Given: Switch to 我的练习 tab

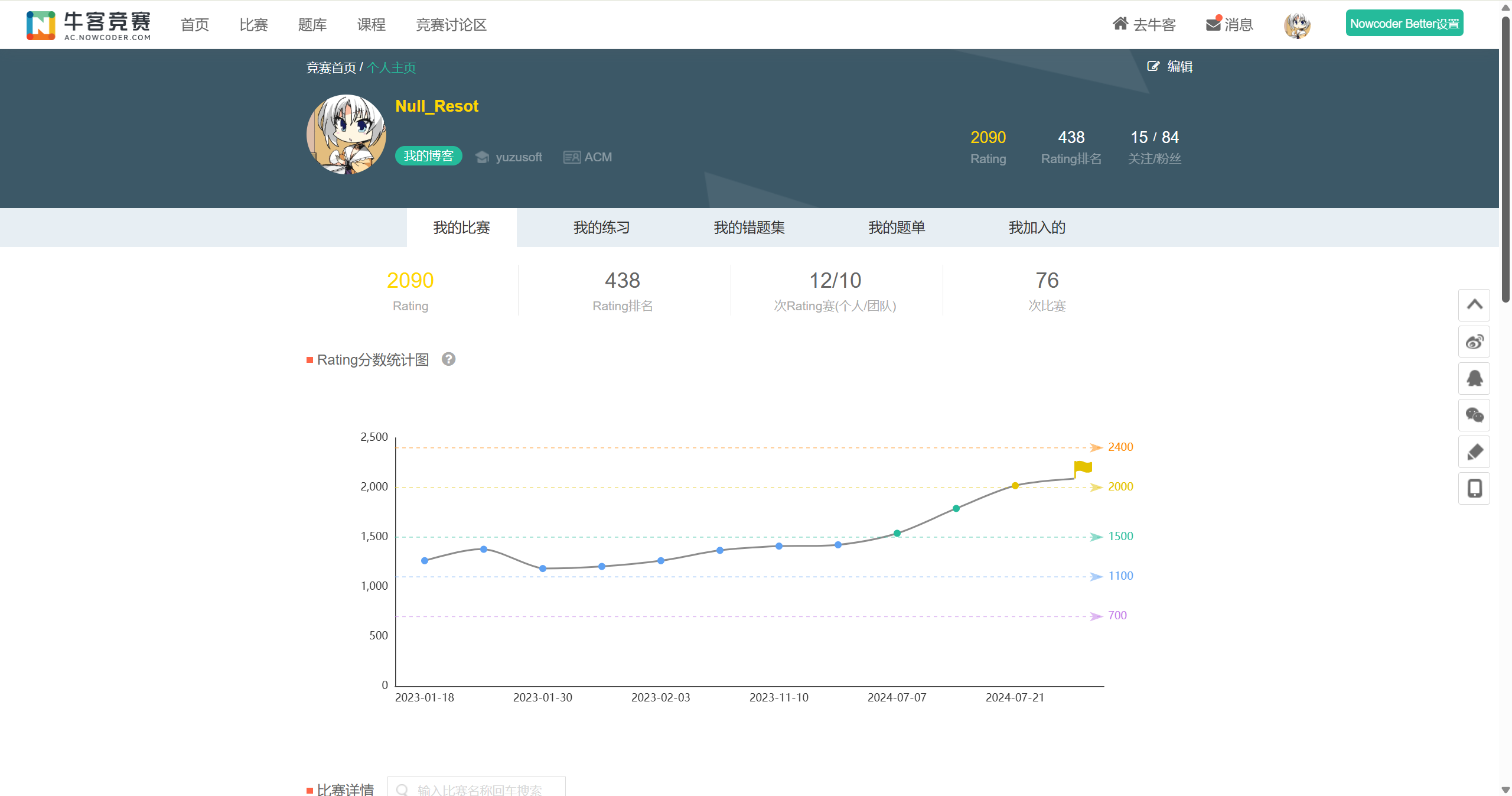Looking at the screenshot, I should tap(601, 228).
